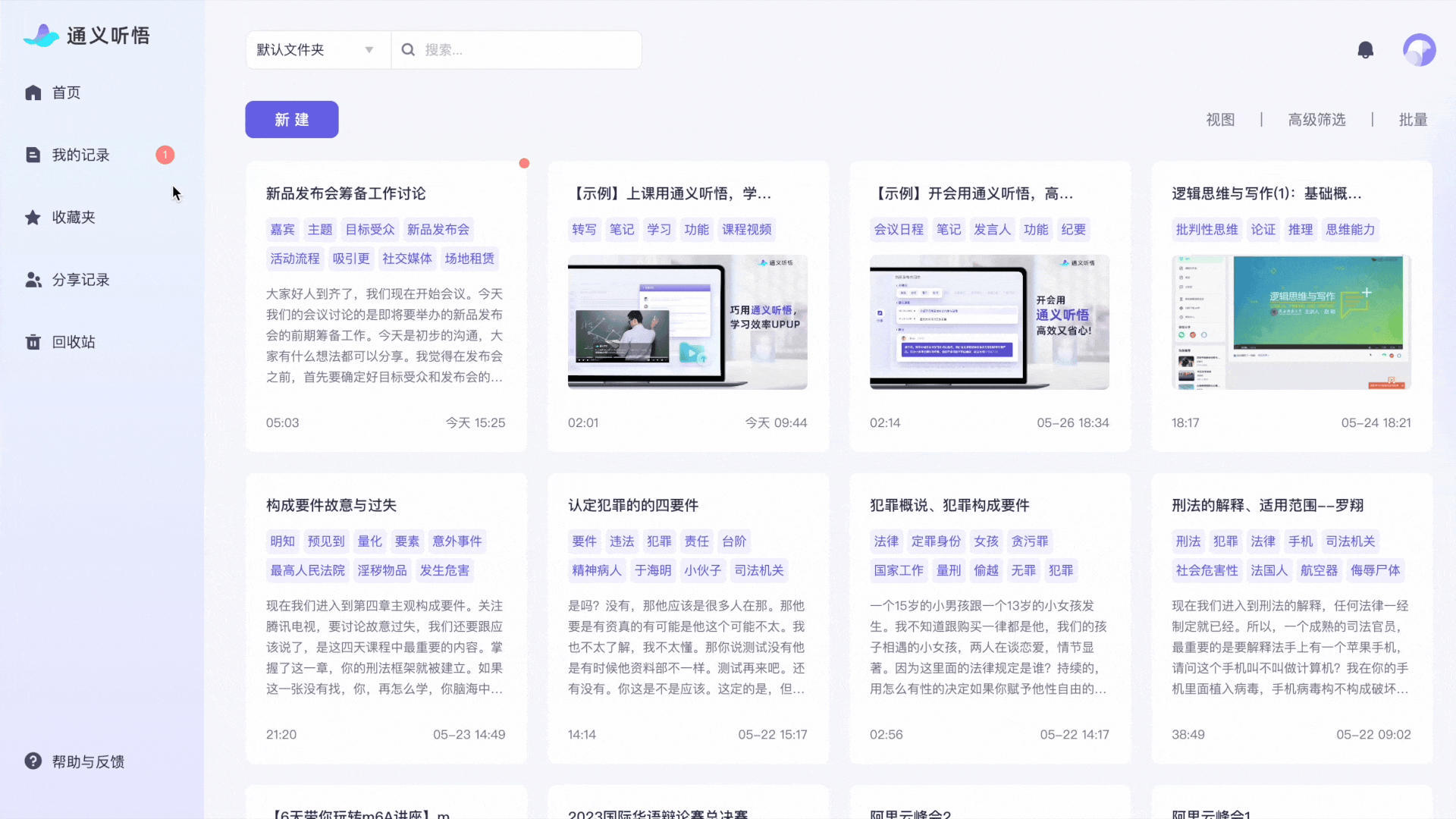Viewport: 1456px width, 819px height.
Task: Click the notification bell icon
Action: [1365, 49]
